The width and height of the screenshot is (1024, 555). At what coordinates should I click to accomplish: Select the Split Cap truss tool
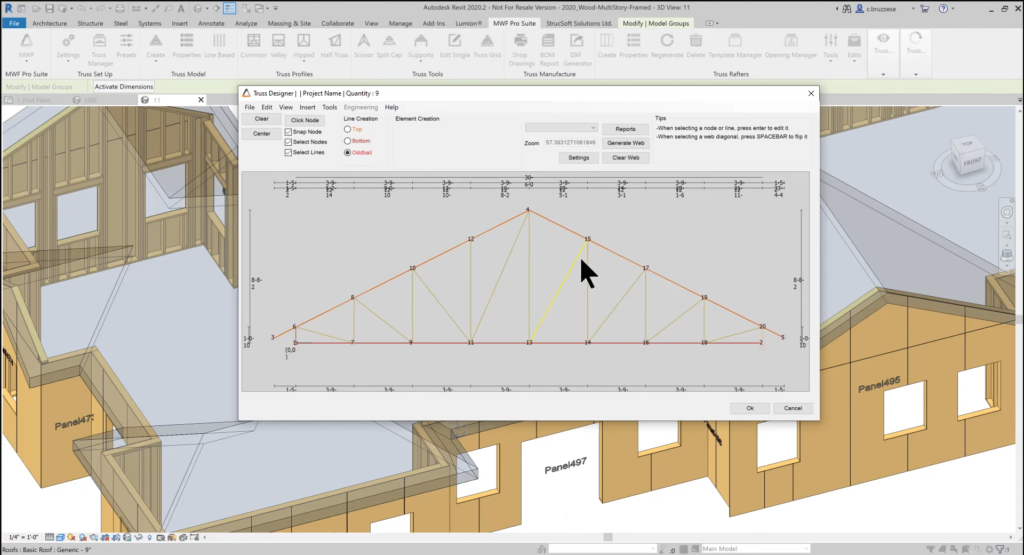(x=389, y=46)
